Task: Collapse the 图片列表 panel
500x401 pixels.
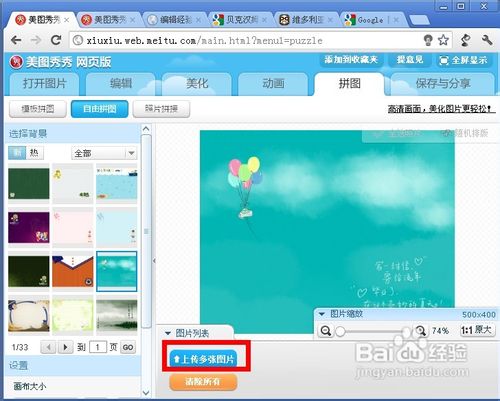Action: point(168,333)
